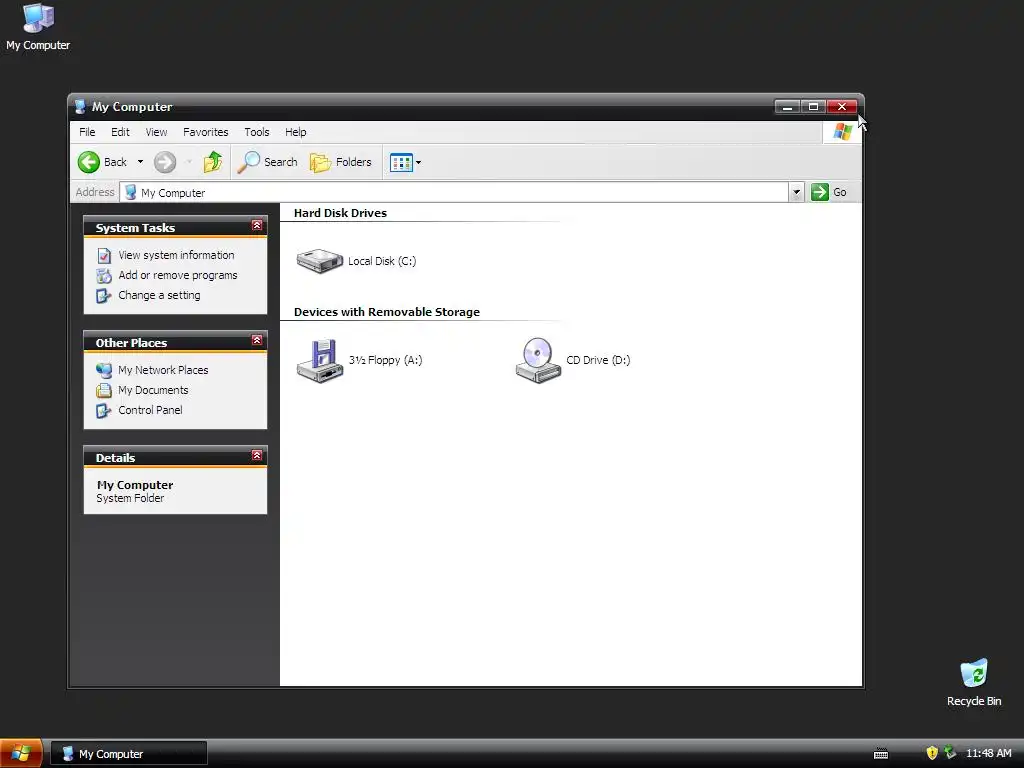Viewport: 1024px width, 768px height.
Task: Open the Help menu
Action: click(295, 132)
